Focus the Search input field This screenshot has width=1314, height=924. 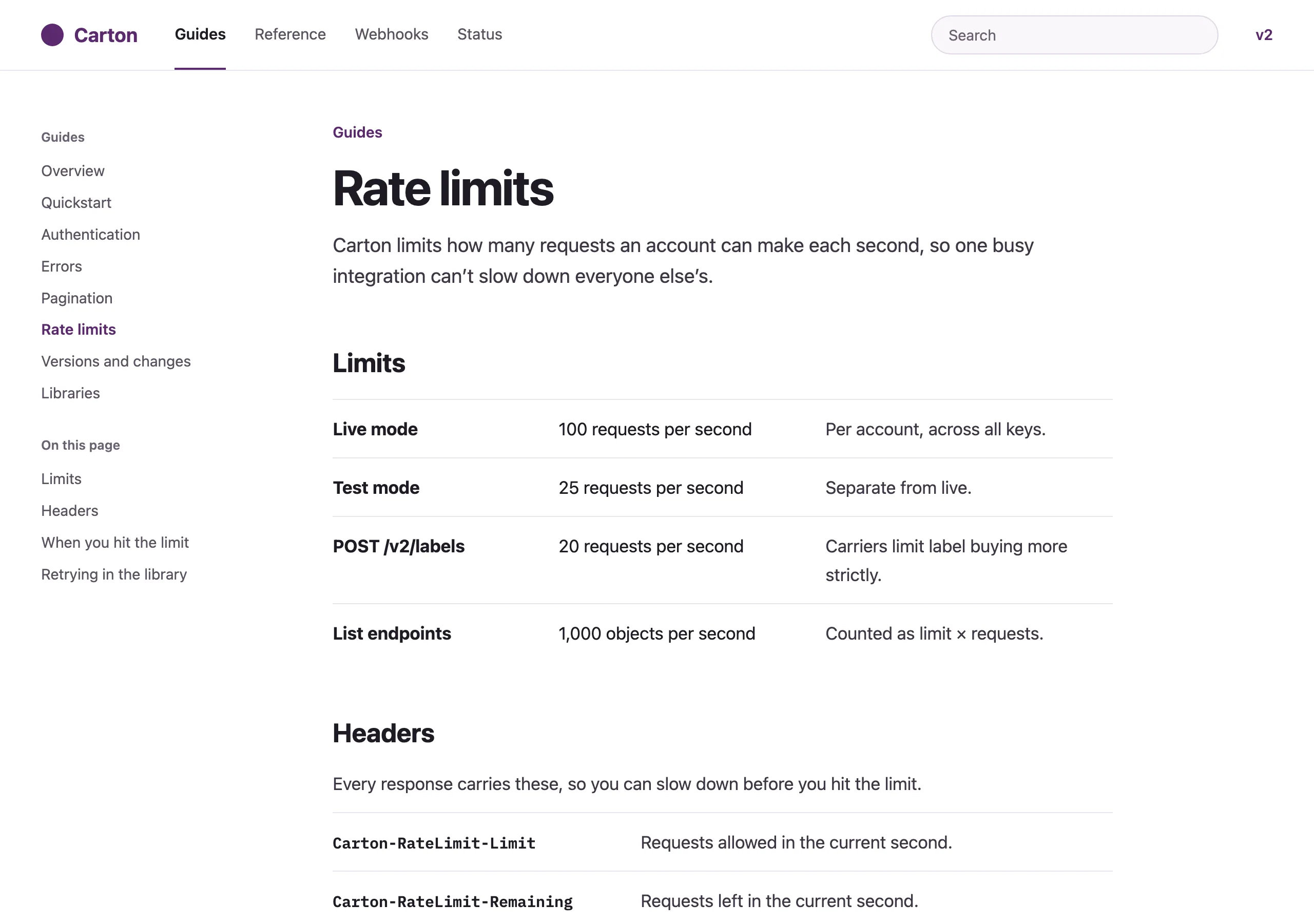tap(1074, 35)
